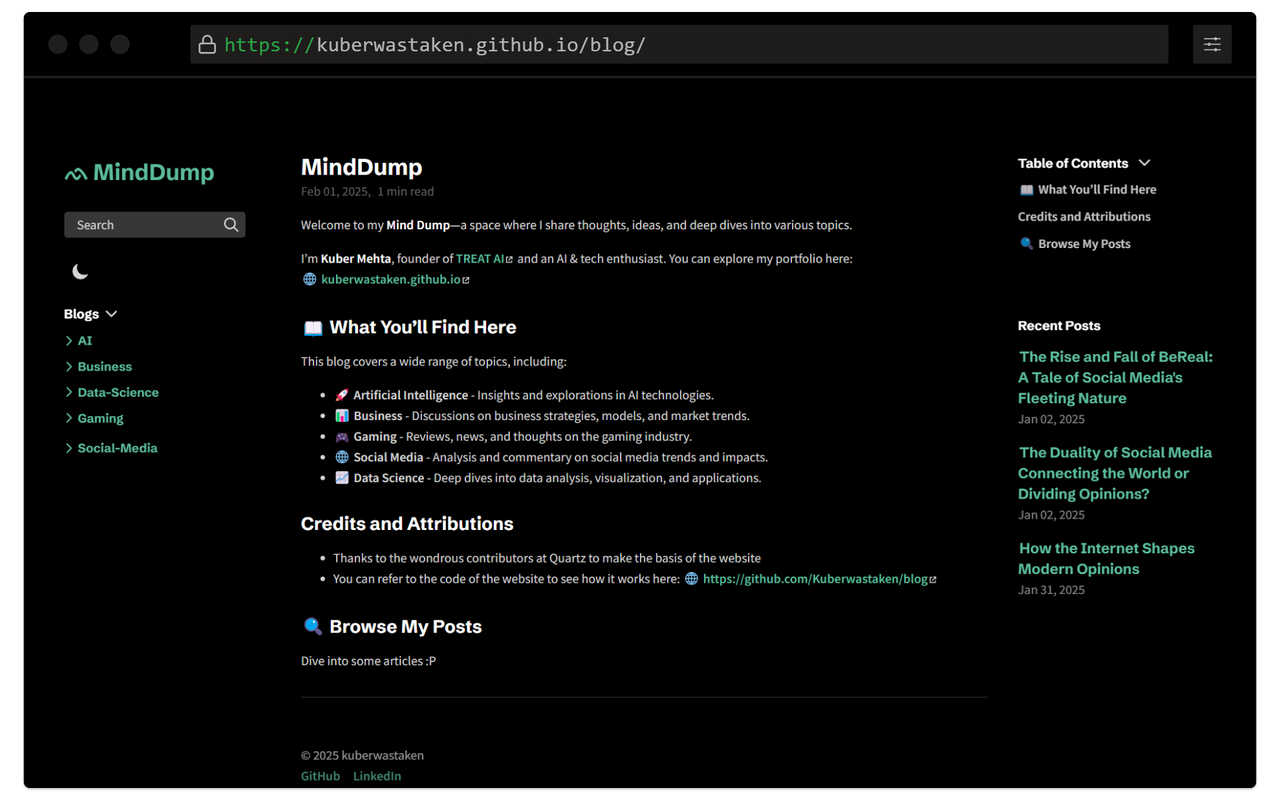
Task: Open the Business blog folder
Action: [105, 367]
